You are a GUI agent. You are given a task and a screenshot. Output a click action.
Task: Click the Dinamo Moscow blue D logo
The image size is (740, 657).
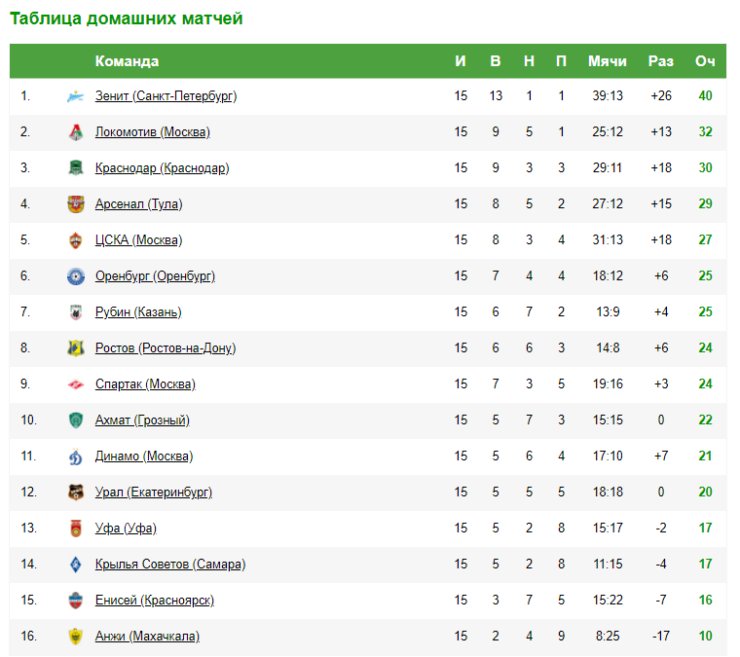76,456
